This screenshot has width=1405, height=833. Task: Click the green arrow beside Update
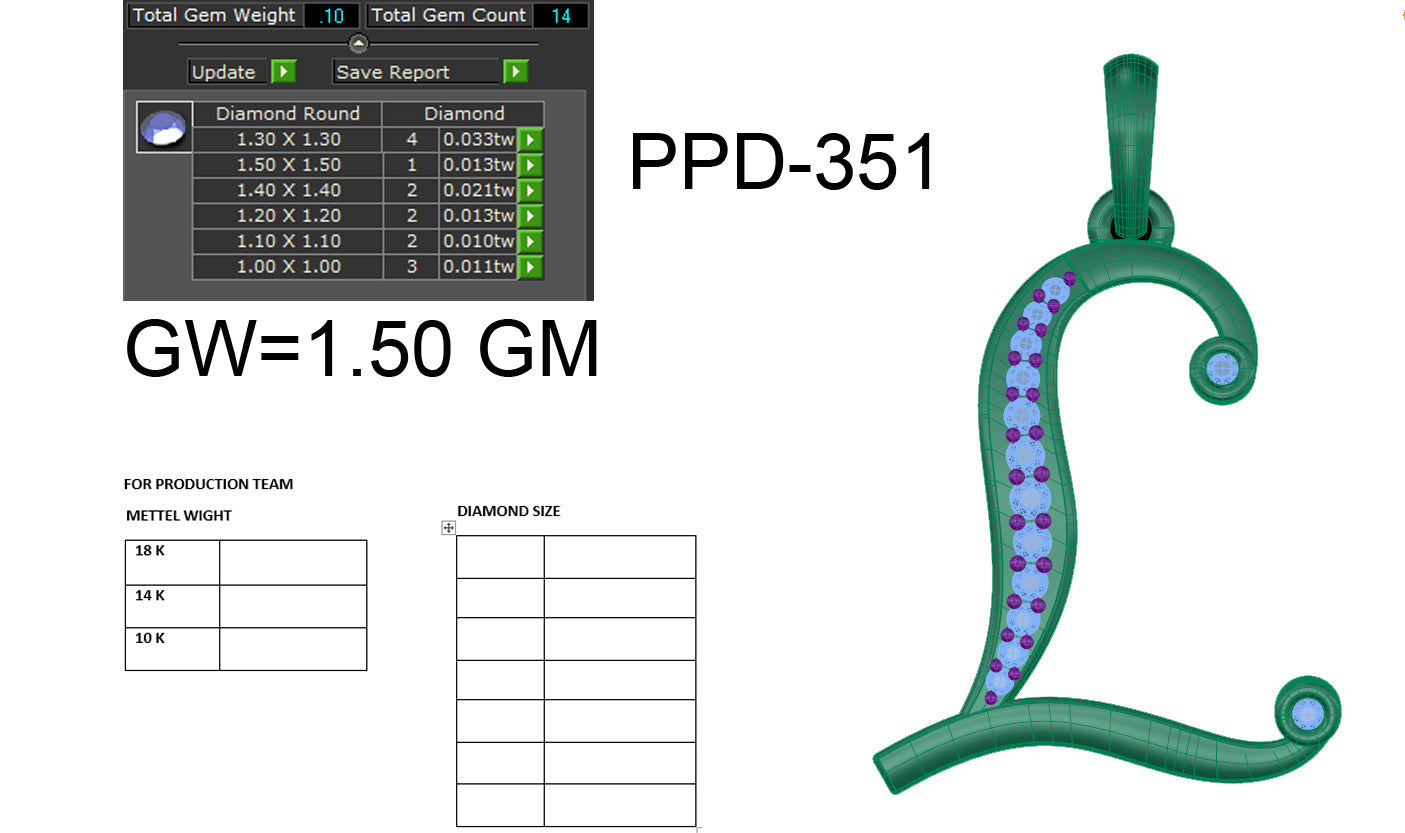tap(285, 71)
